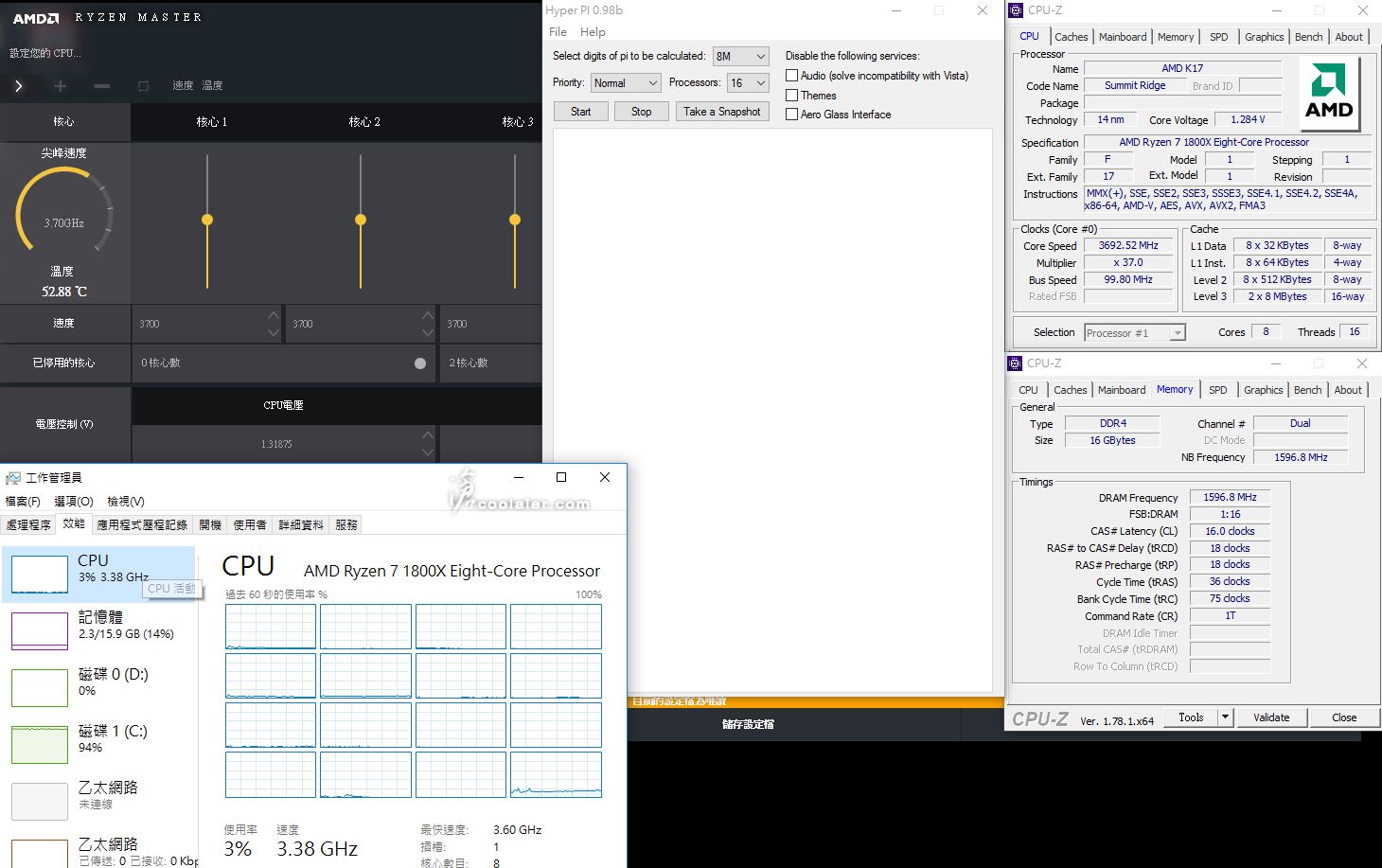The height and width of the screenshot is (868, 1382).
Task: Click the disabled cores toggle dot
Action: 420,363
